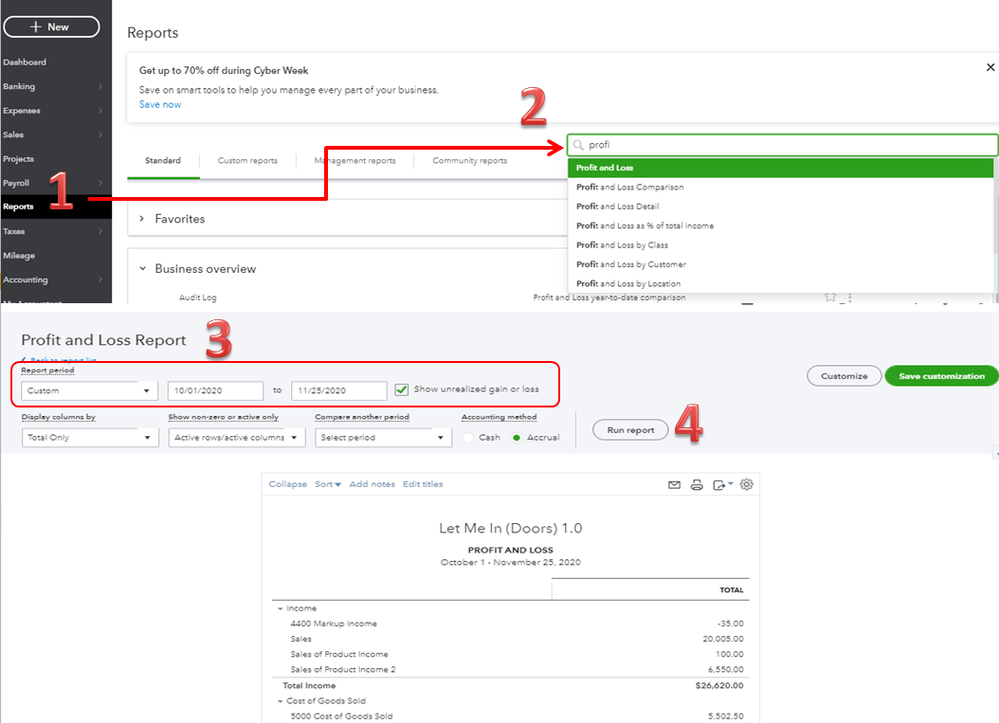
Task: Click the Sales amount 20,005.00
Action: coord(723,639)
